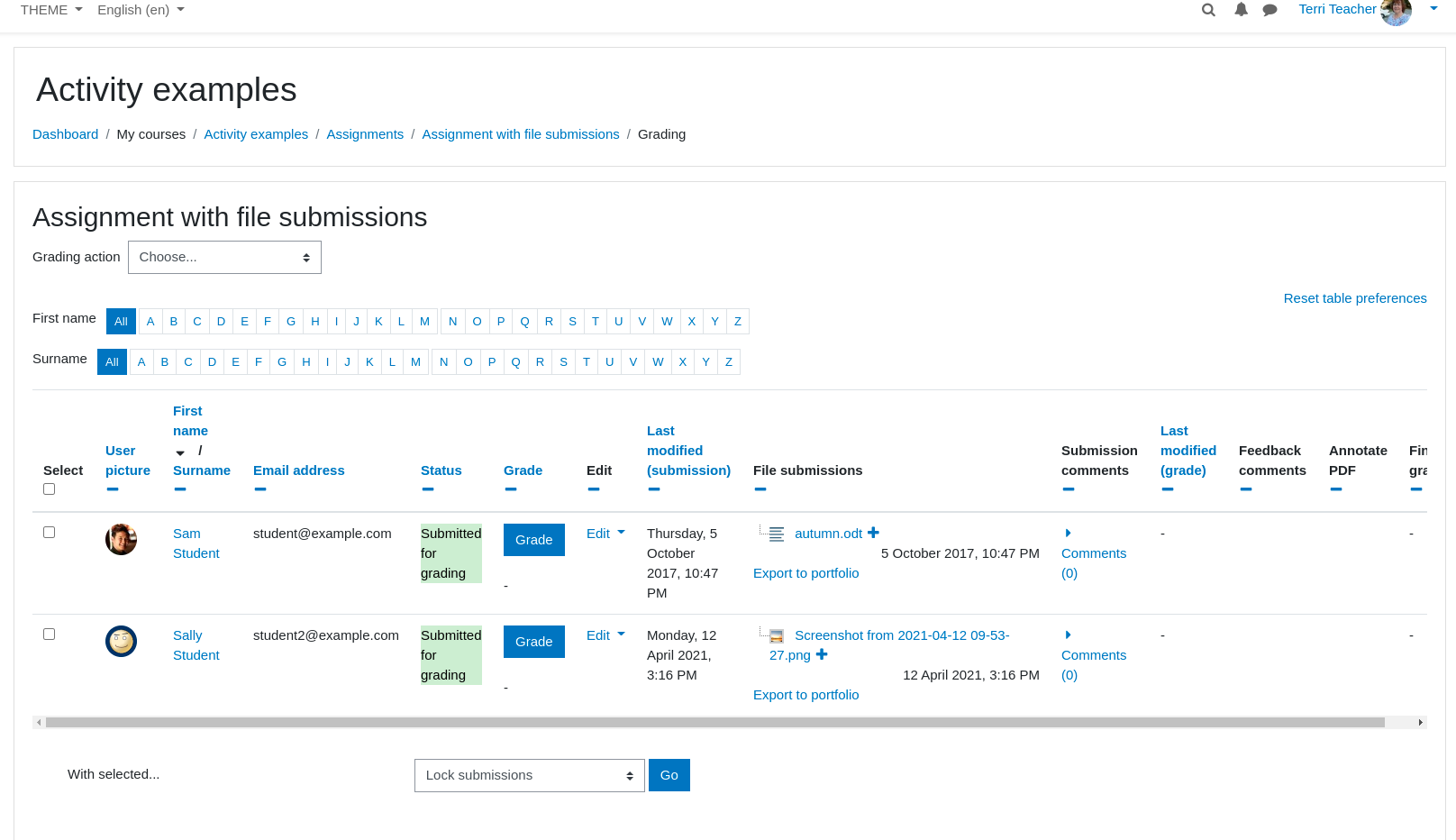Hide the First name / Surname column
This screenshot has width=1456, height=840.
click(x=180, y=489)
